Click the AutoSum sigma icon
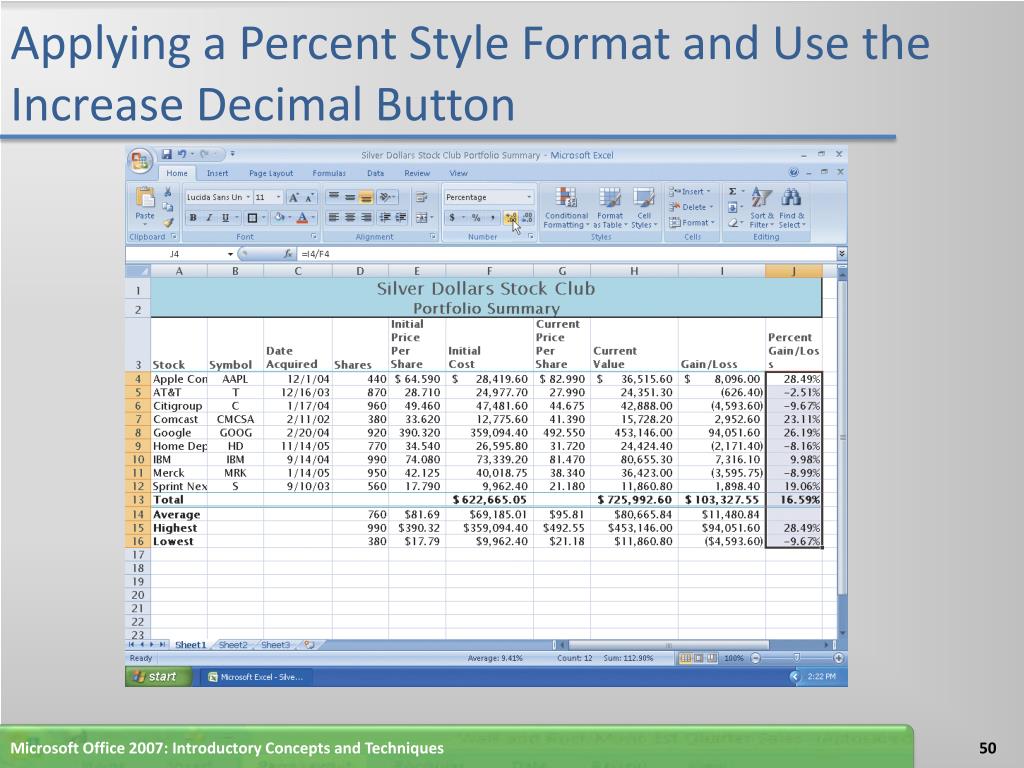The width and height of the screenshot is (1024, 768). click(x=735, y=191)
